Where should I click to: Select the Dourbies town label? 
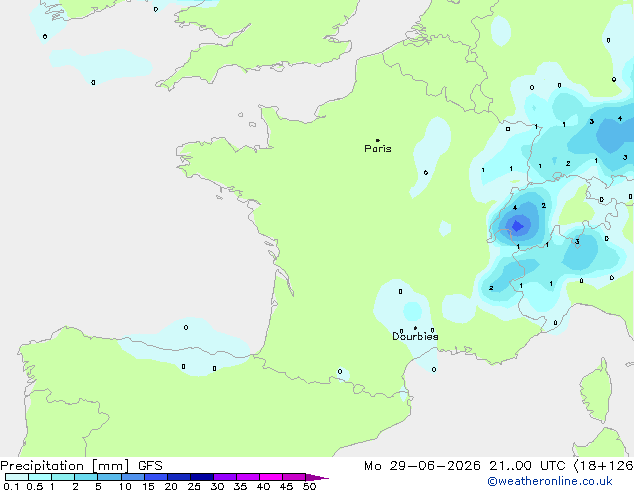(415, 336)
